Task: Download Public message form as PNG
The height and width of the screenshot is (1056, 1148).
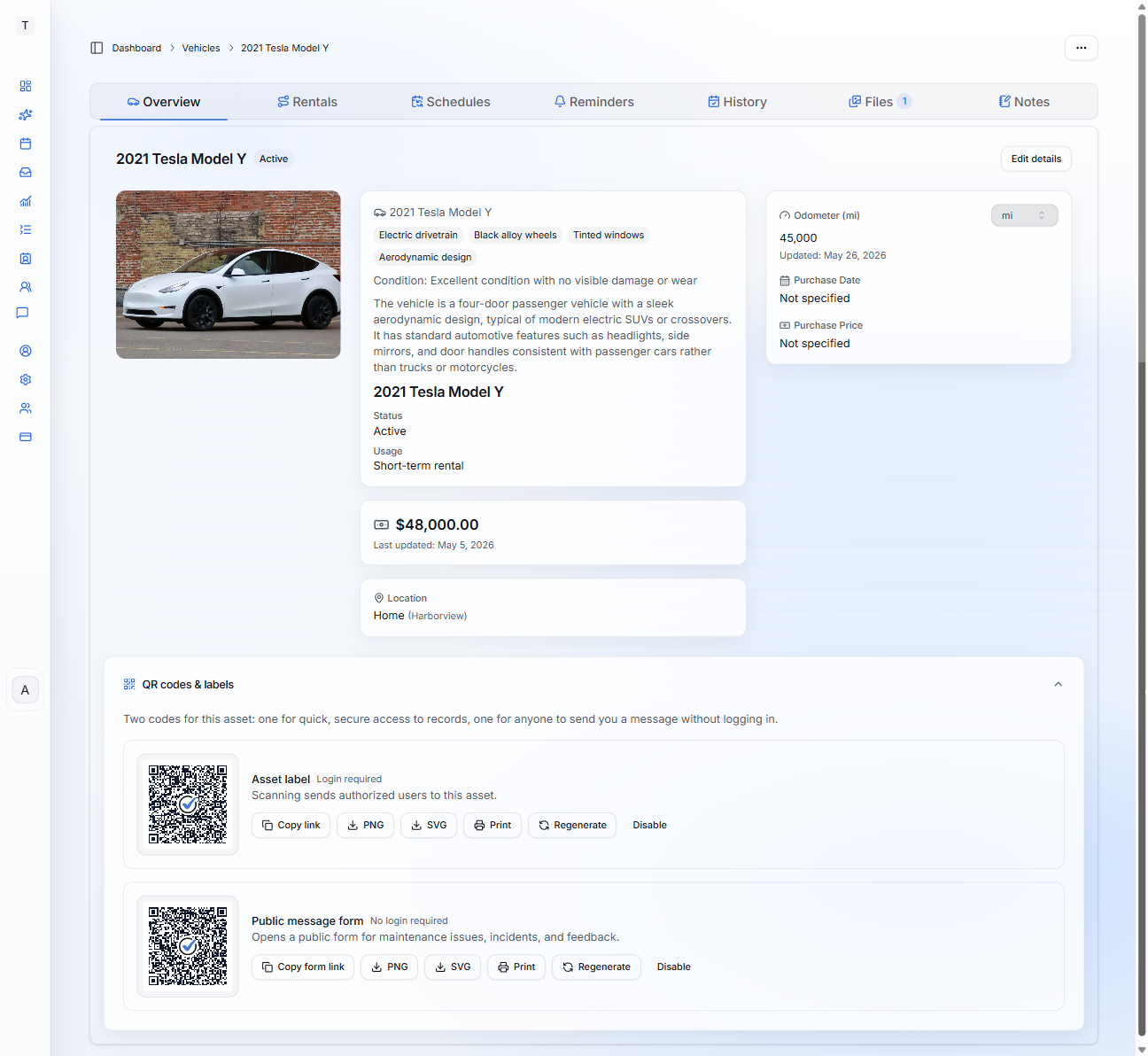Action: coord(390,967)
